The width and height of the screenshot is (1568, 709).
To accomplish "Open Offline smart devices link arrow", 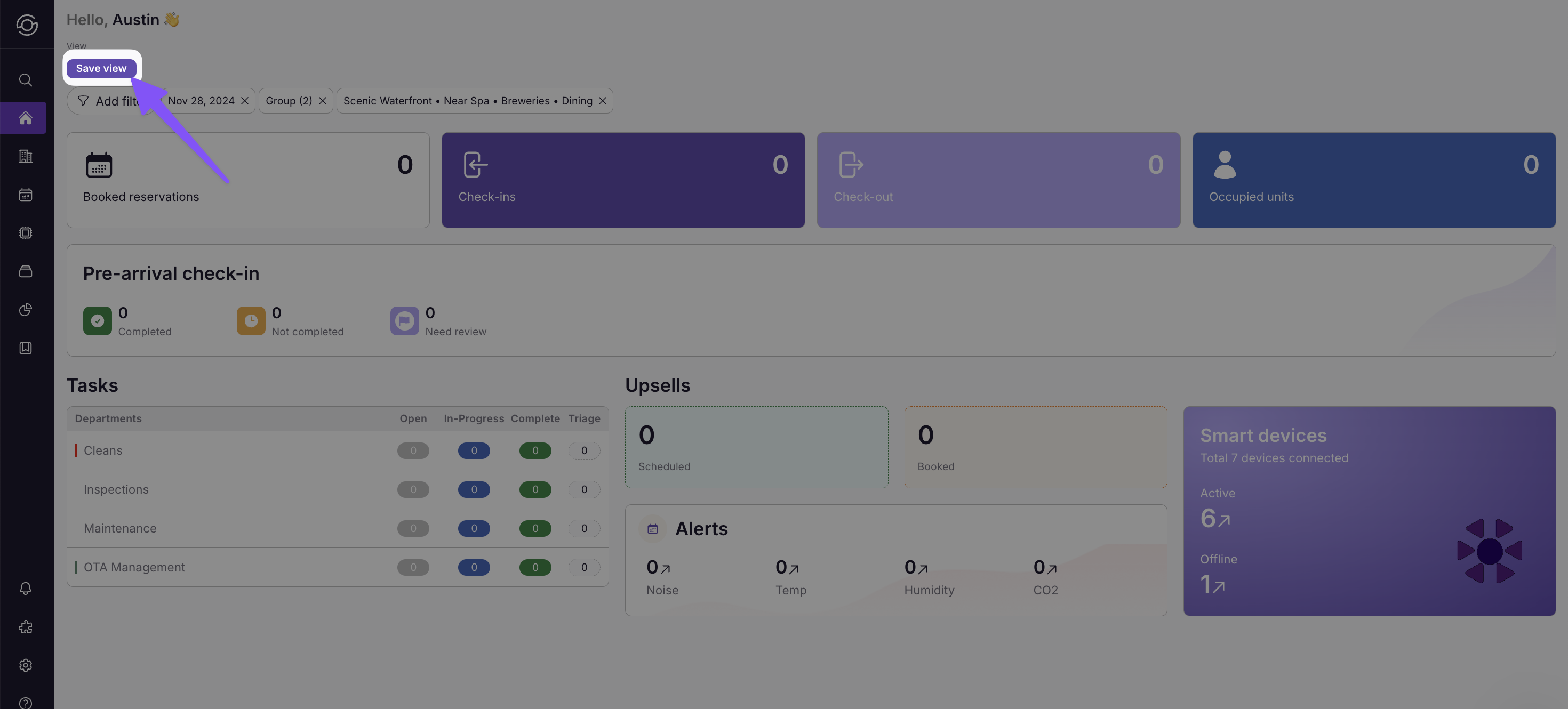I will (x=1218, y=587).
